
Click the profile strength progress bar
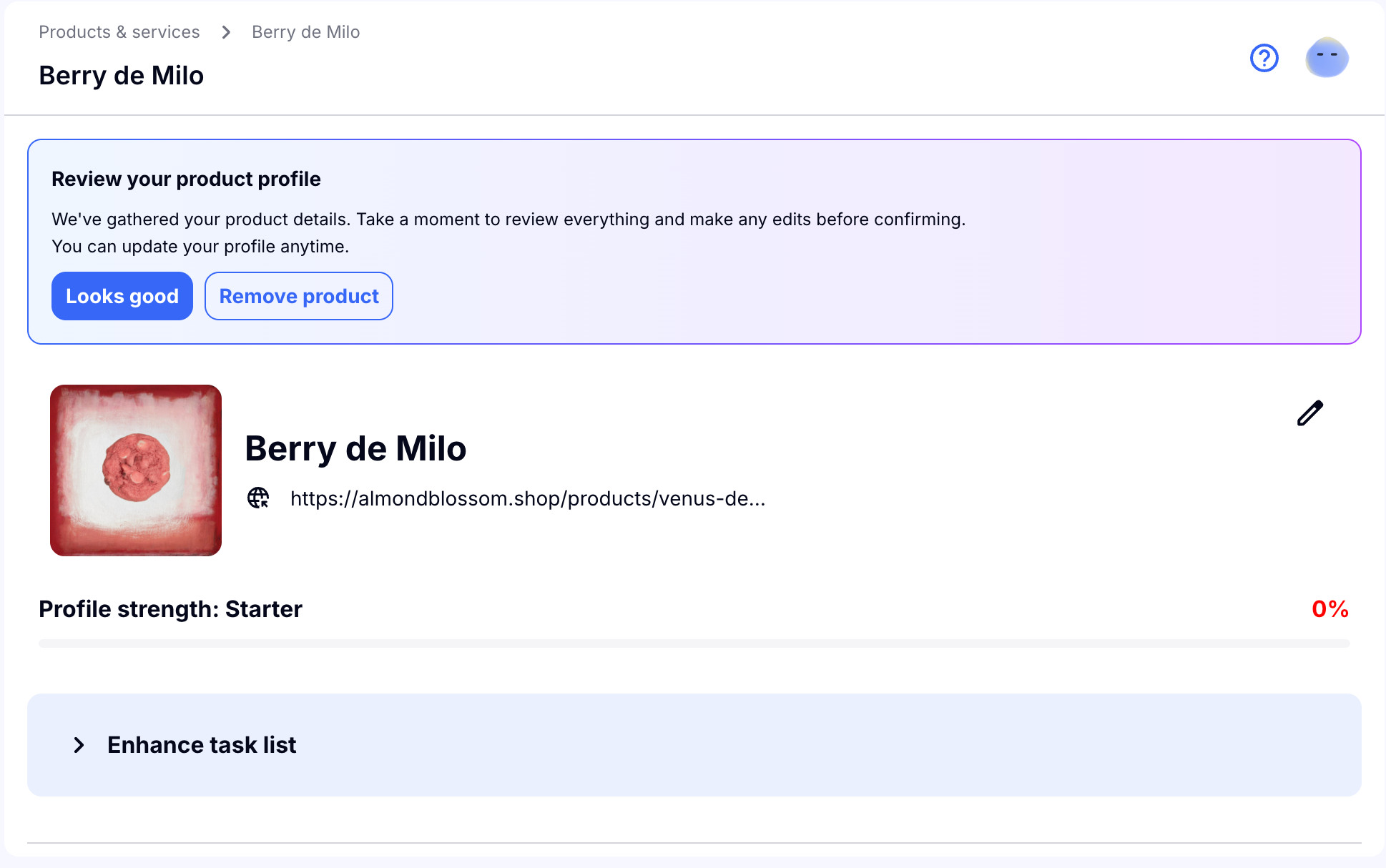click(x=694, y=643)
